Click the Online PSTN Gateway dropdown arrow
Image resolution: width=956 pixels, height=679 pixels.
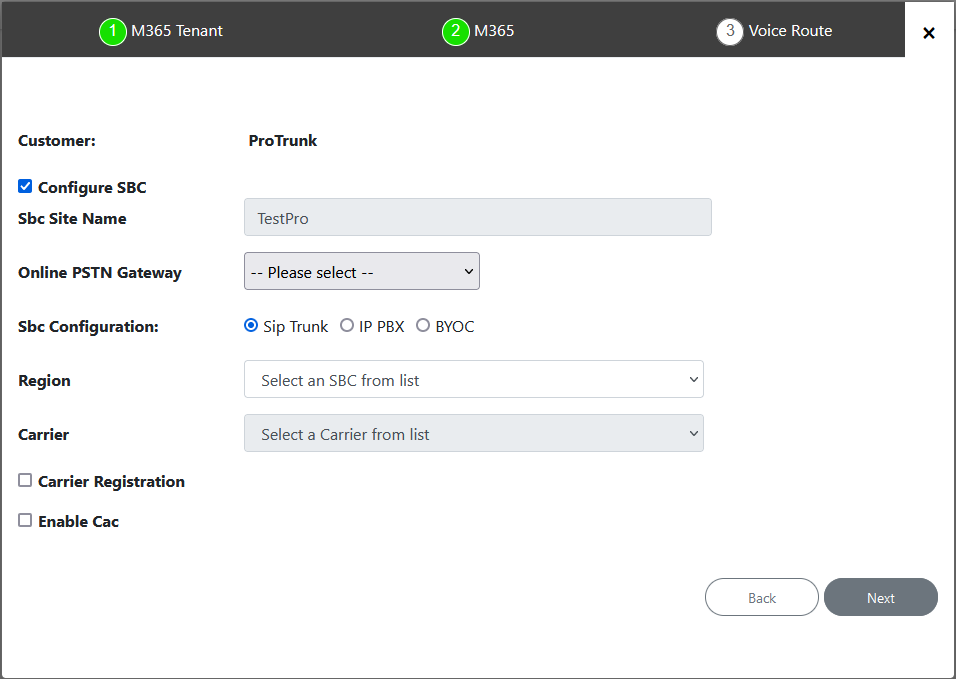click(467, 271)
